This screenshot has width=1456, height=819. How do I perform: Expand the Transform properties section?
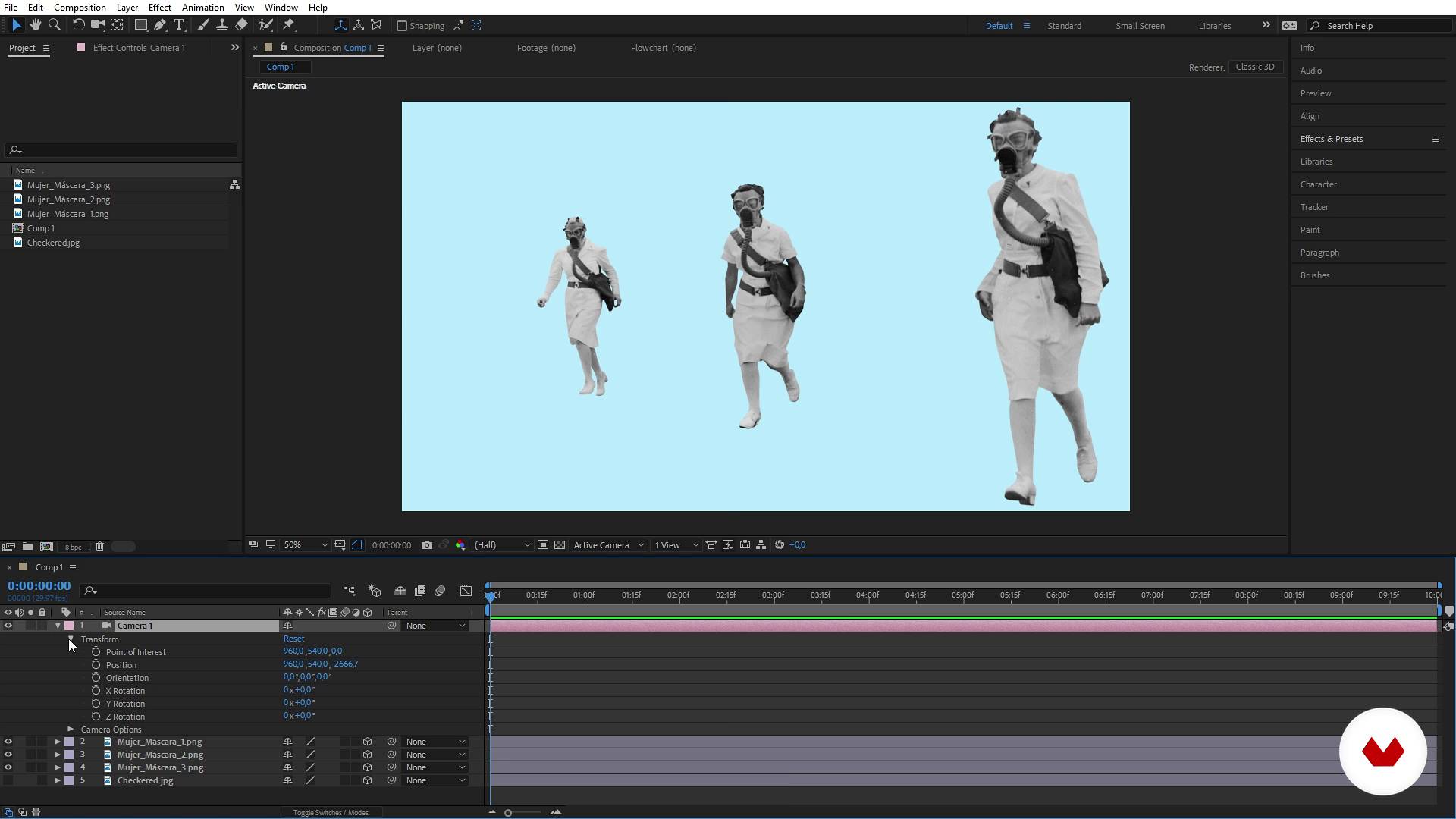click(x=69, y=639)
